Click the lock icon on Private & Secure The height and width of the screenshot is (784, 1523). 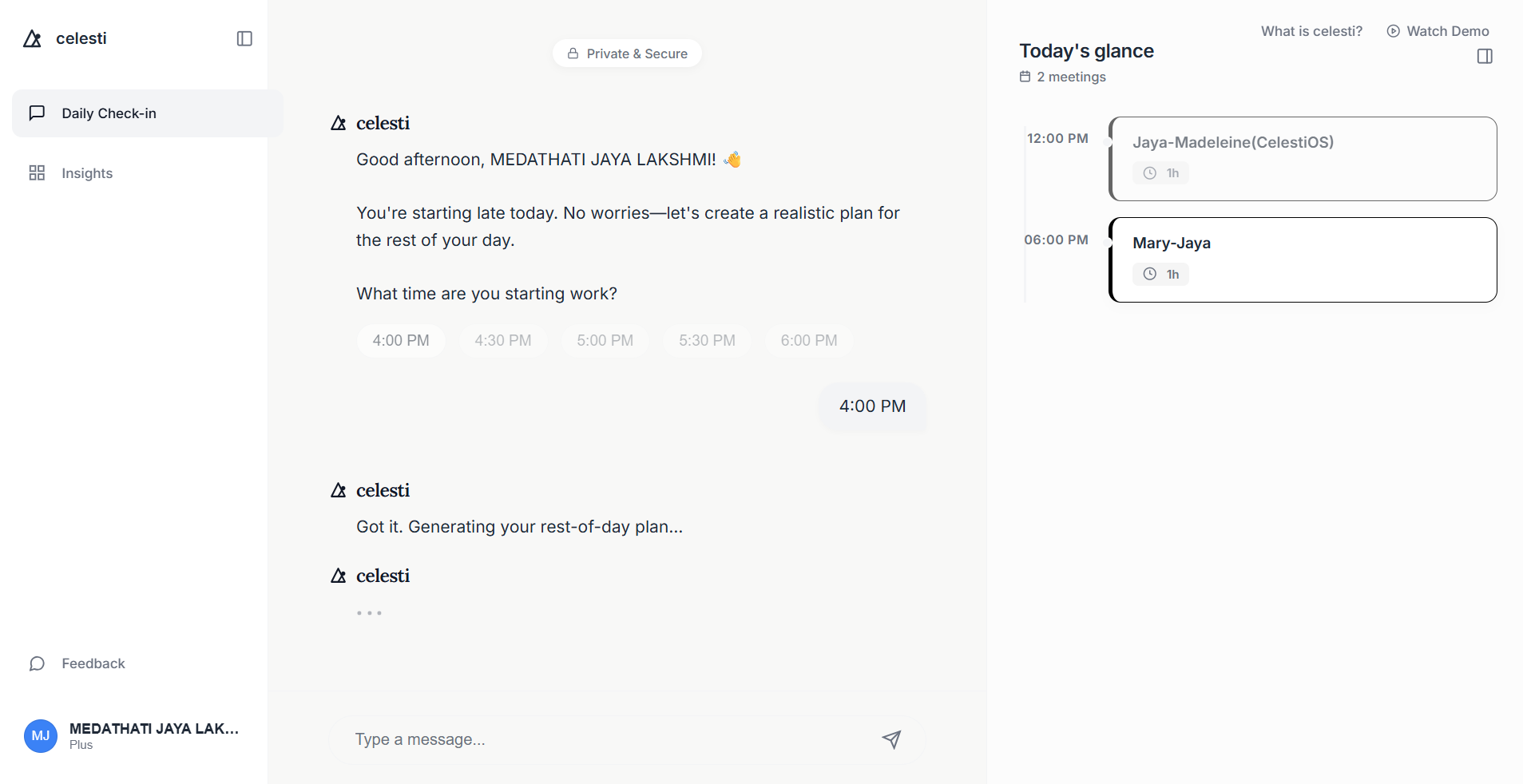572,53
